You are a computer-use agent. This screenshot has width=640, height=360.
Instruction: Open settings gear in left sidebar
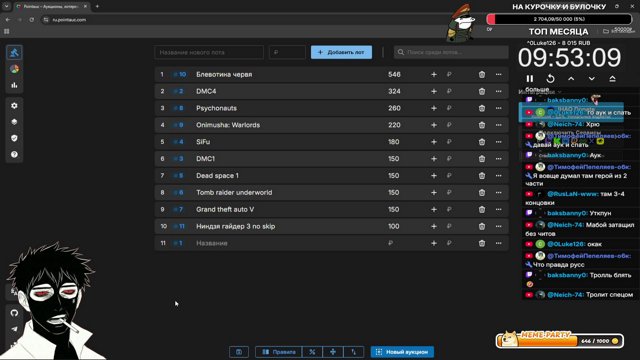click(x=14, y=106)
